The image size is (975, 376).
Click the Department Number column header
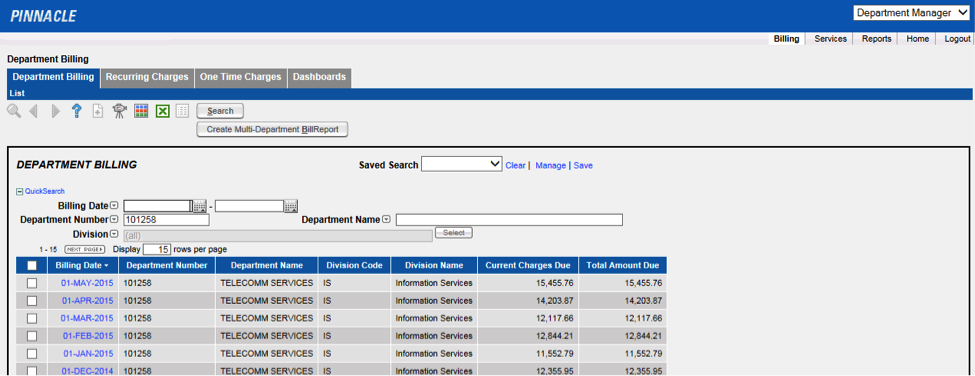167,265
